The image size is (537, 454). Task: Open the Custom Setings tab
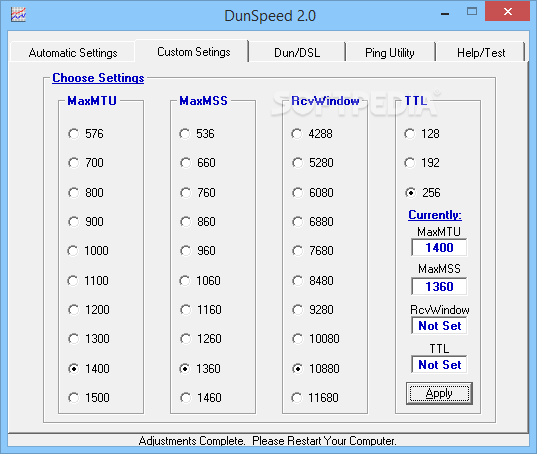(193, 52)
